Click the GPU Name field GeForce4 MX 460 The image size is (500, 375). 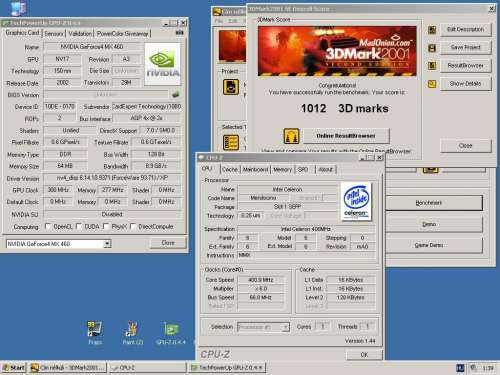(x=92, y=47)
